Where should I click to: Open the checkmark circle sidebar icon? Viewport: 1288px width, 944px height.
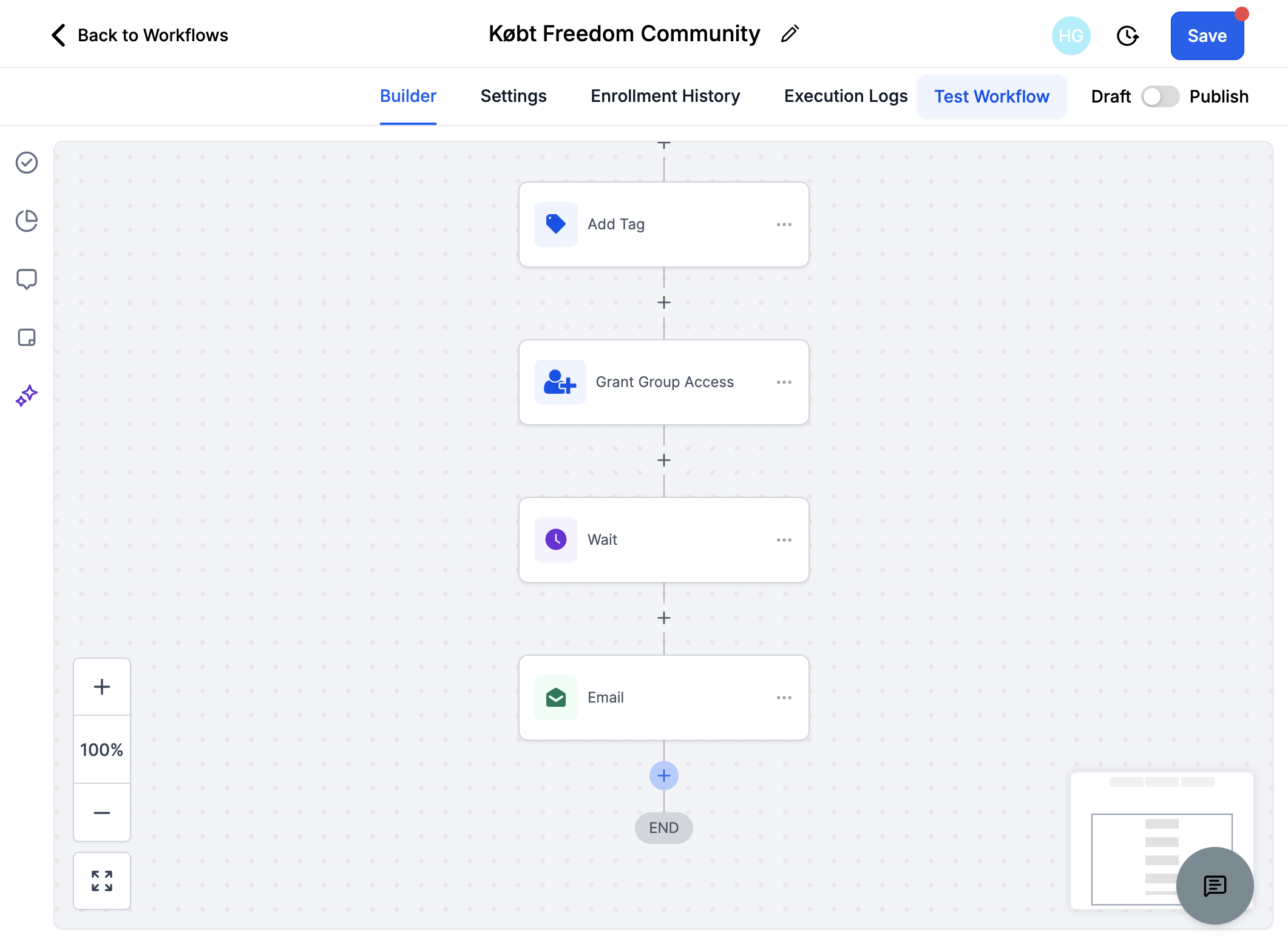pos(27,163)
